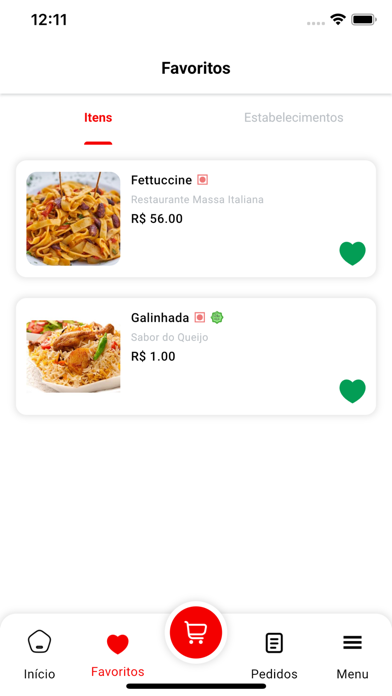Click the green seal badge beside Galinhada
Viewport: 392px width, 696px height.
click(x=217, y=317)
